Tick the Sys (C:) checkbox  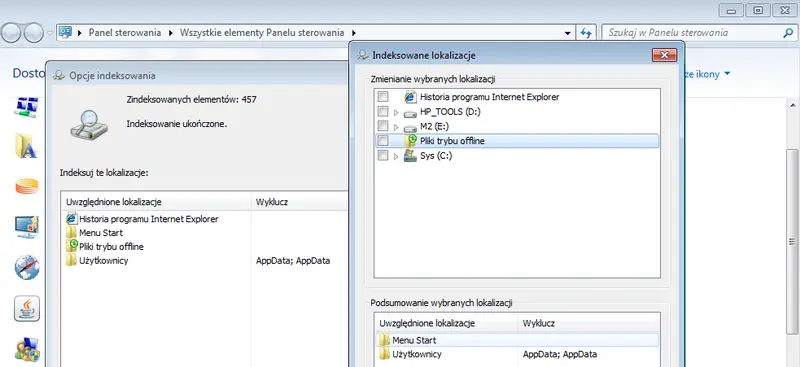point(383,156)
